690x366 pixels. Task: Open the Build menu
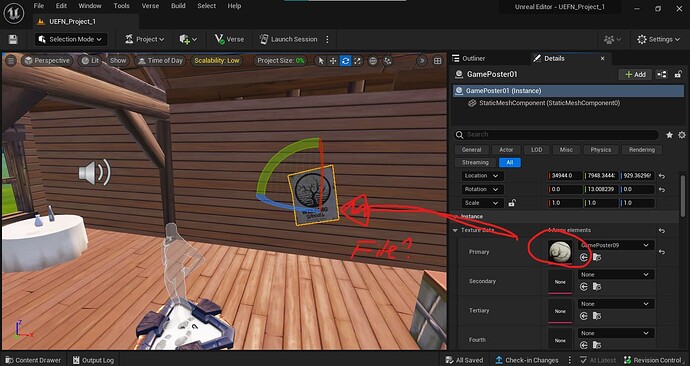tap(178, 6)
